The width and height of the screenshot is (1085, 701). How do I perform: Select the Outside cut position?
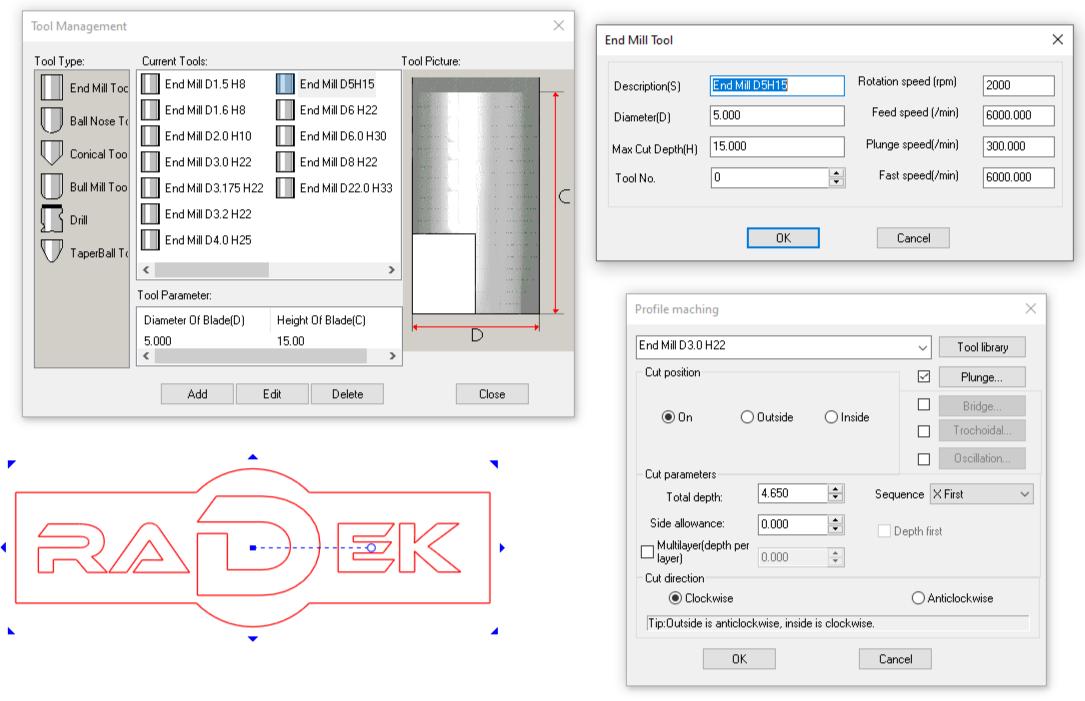click(x=747, y=418)
